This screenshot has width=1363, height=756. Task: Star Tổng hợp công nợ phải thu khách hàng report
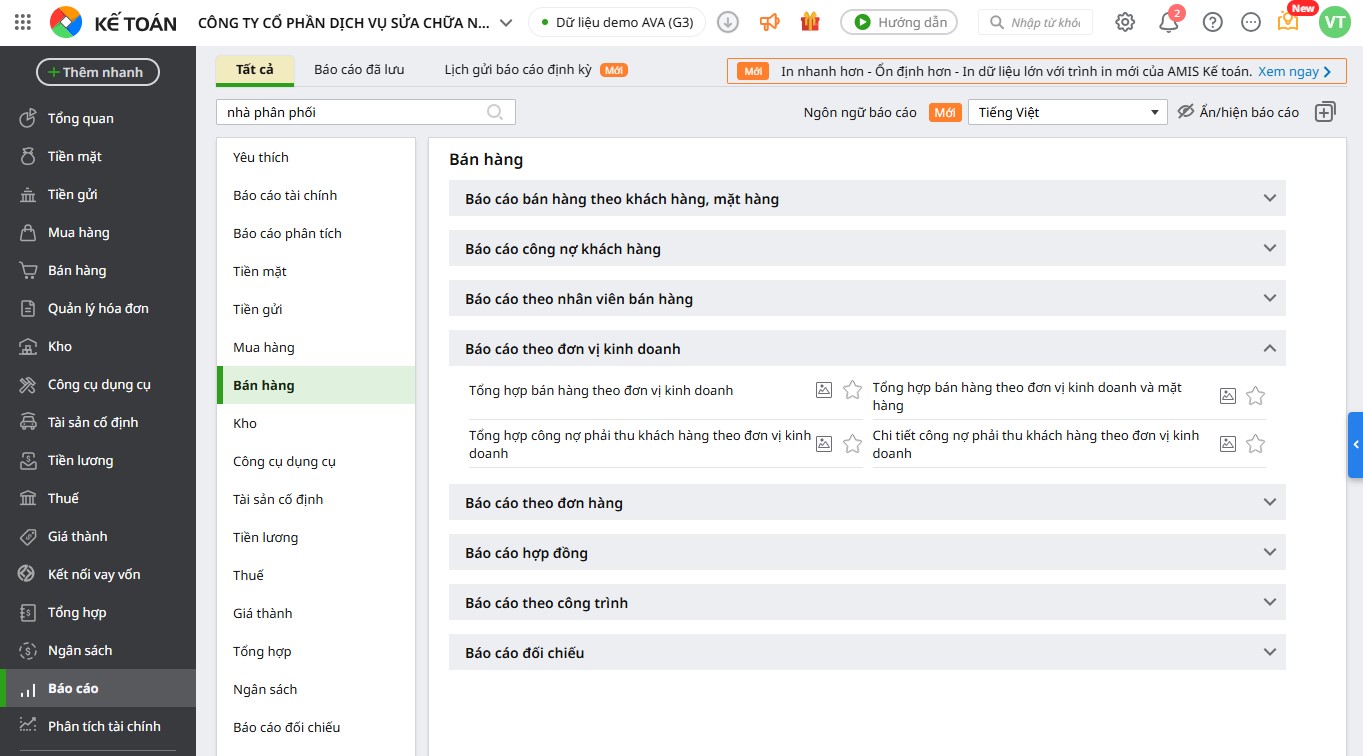[x=852, y=444]
